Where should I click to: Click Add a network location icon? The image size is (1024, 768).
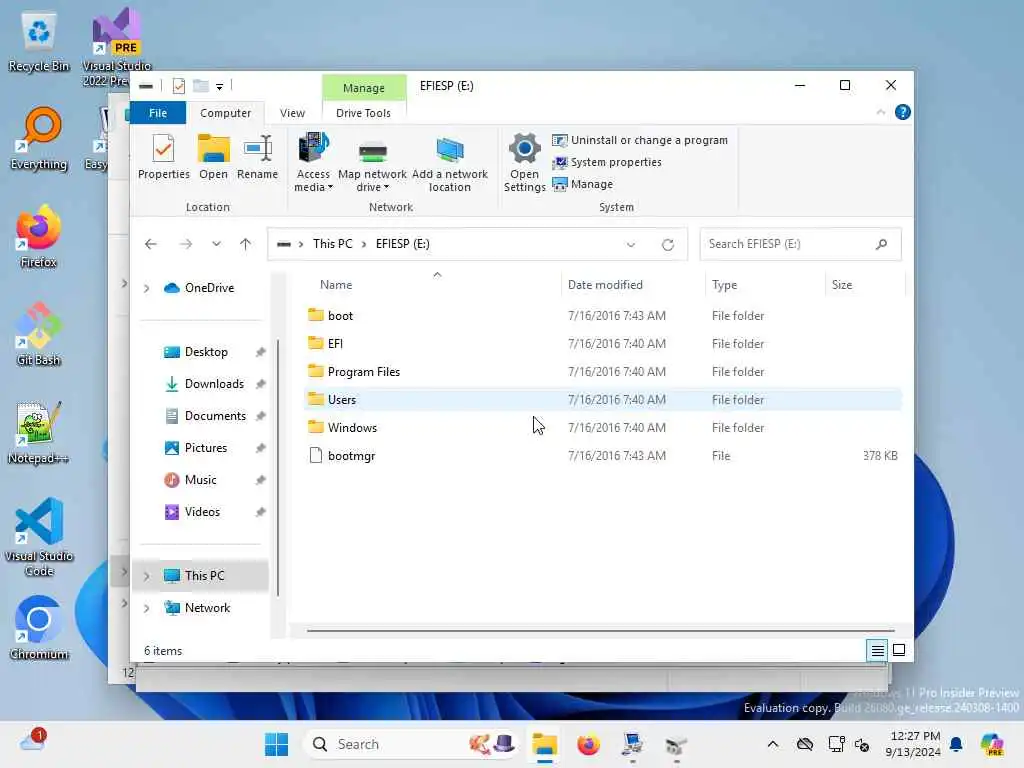(450, 165)
